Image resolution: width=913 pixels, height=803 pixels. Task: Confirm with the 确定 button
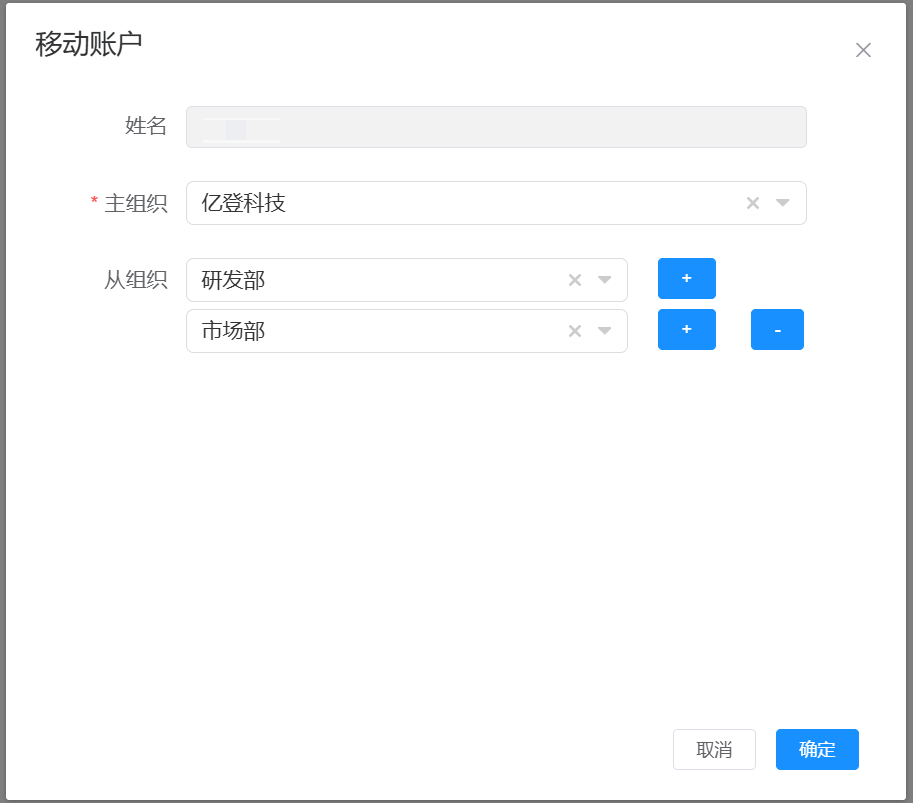click(x=817, y=750)
